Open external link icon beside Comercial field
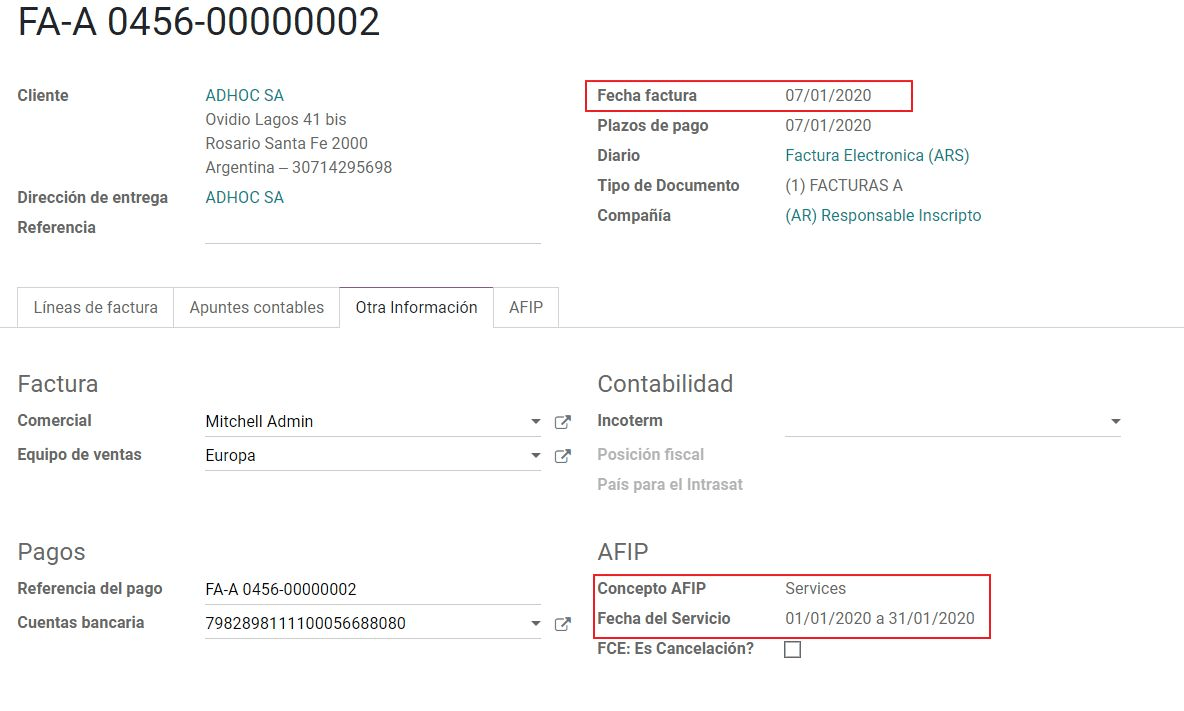 (x=563, y=422)
